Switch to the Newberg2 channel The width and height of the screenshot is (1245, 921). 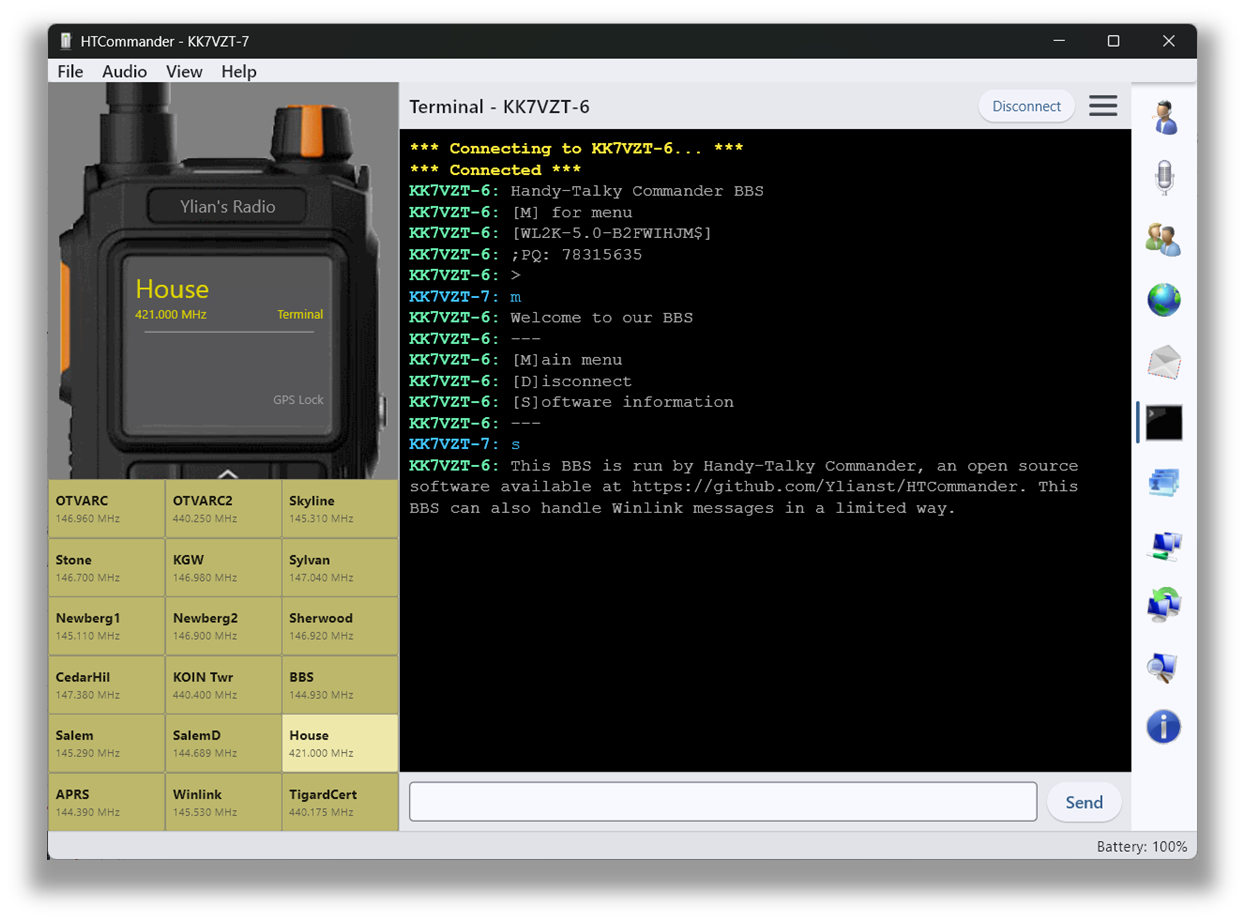tap(223, 626)
